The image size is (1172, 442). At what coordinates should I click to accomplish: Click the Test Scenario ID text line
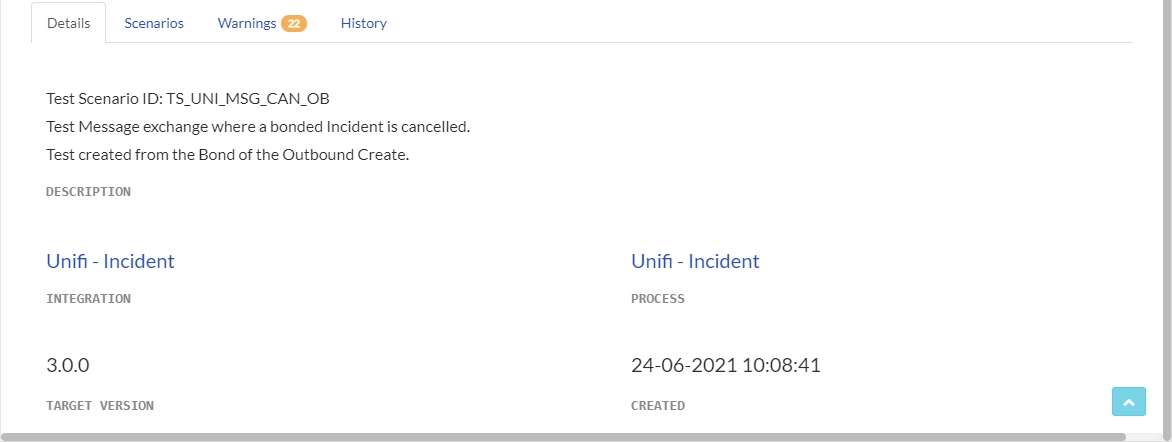pos(188,99)
